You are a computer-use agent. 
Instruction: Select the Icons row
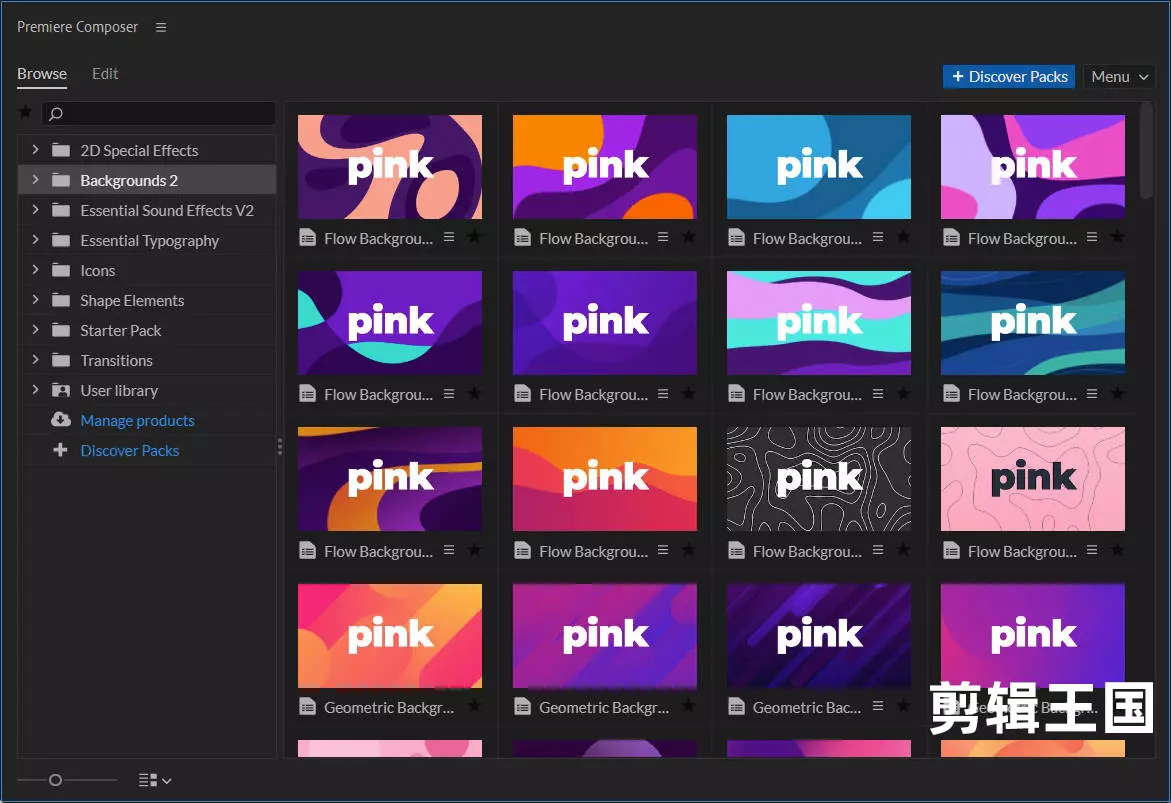point(147,270)
